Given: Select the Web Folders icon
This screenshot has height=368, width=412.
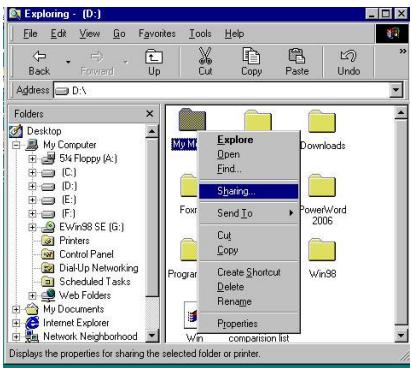Looking at the screenshot, I should [x=48, y=295].
